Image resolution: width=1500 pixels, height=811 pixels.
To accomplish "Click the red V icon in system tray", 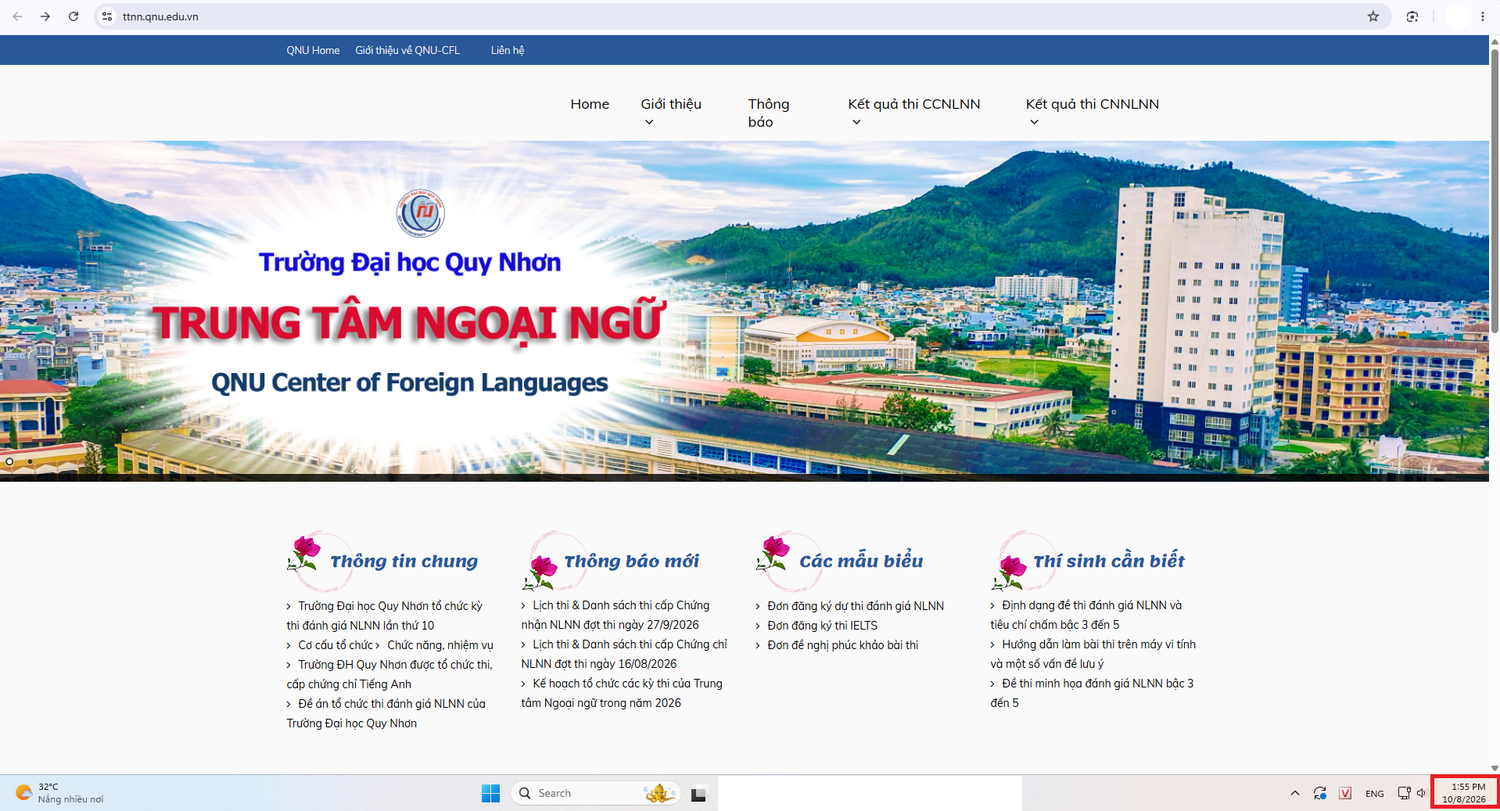I will (x=1345, y=793).
